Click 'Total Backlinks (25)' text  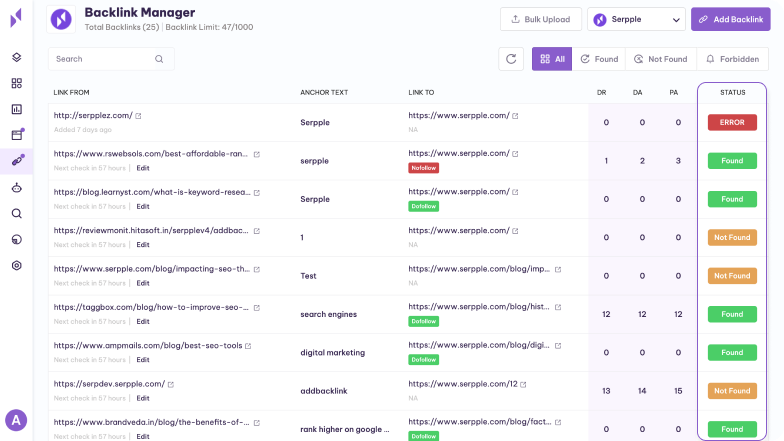122,27
